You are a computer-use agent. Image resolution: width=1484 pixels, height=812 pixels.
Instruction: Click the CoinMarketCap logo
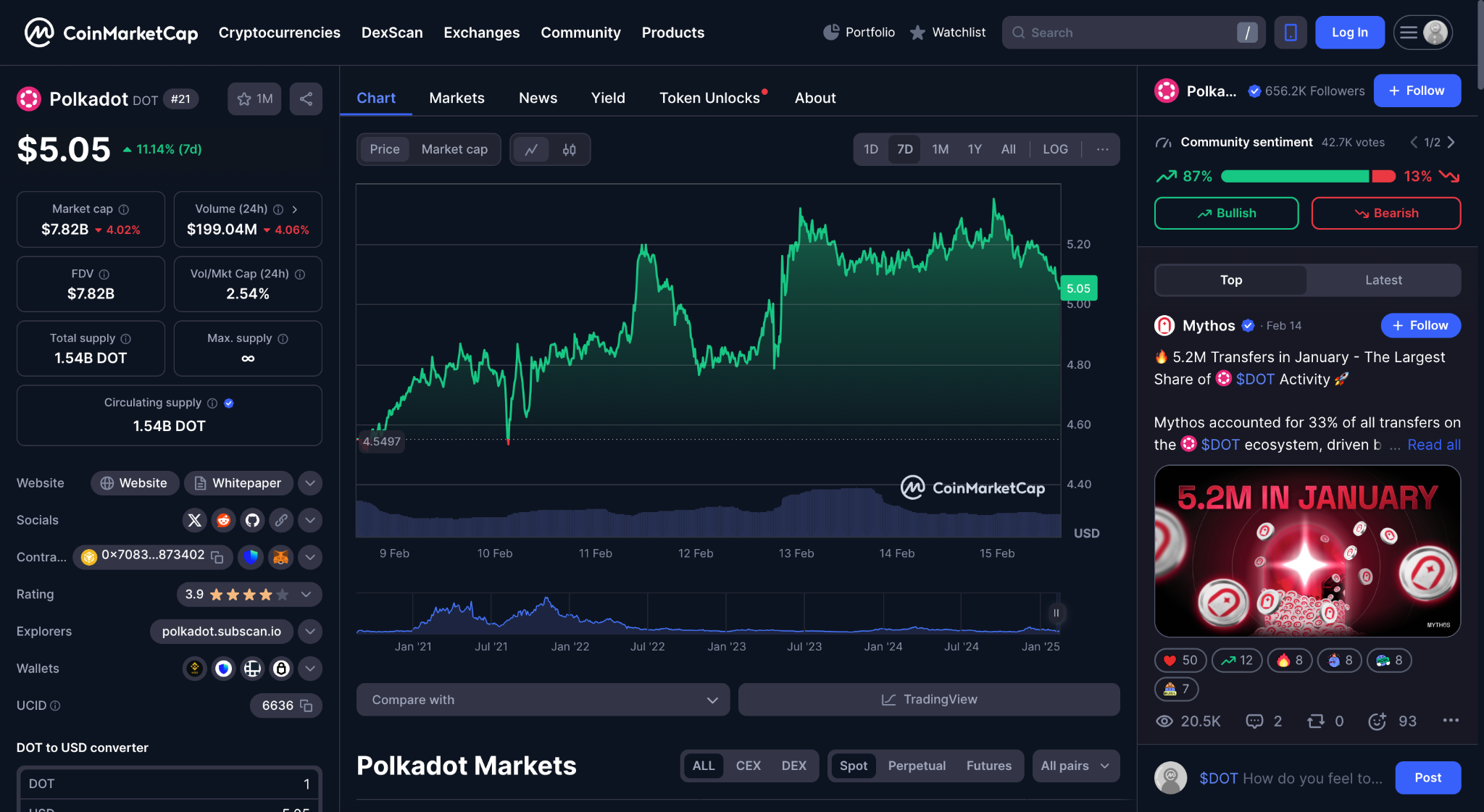point(111,33)
